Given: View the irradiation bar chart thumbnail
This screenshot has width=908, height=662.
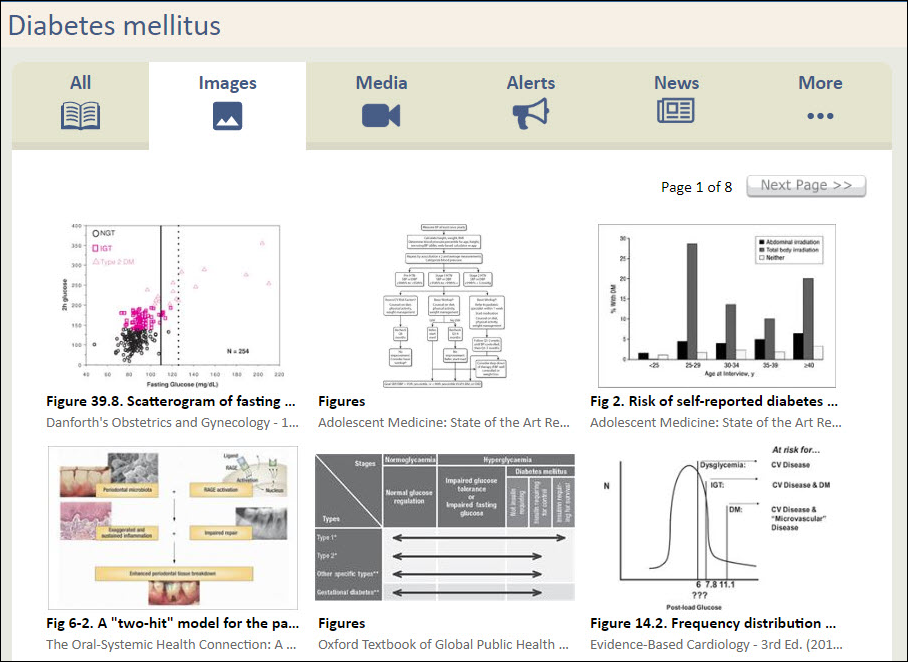Looking at the screenshot, I should pos(716,305).
